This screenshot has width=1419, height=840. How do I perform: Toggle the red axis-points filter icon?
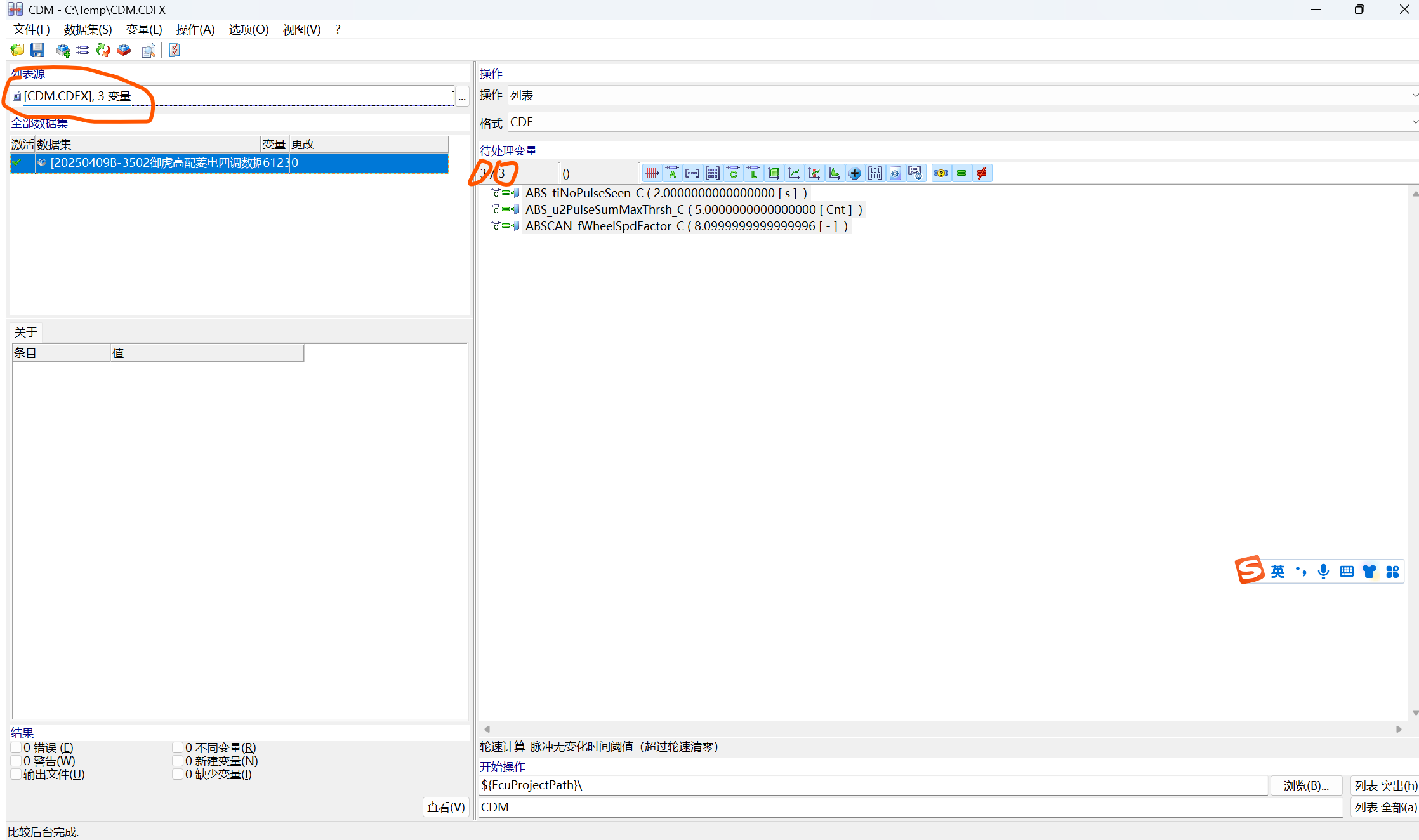pyautogui.click(x=652, y=173)
